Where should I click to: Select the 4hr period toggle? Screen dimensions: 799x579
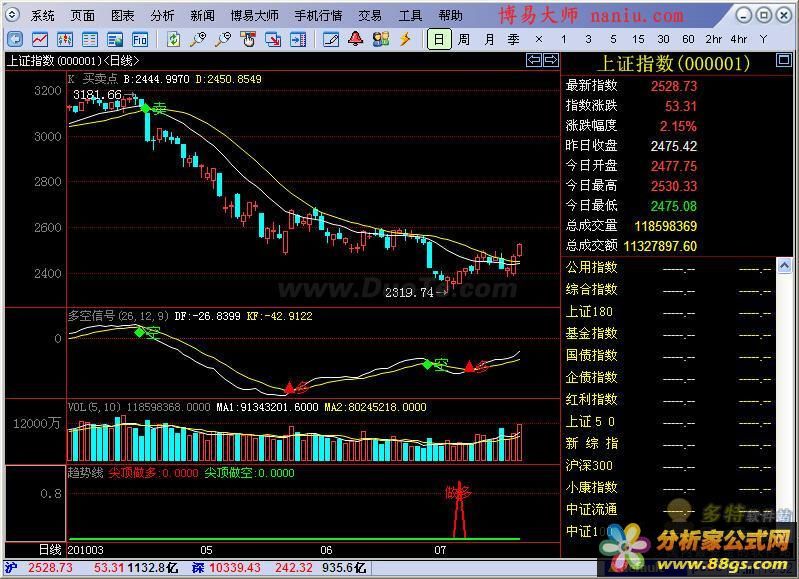(x=738, y=39)
